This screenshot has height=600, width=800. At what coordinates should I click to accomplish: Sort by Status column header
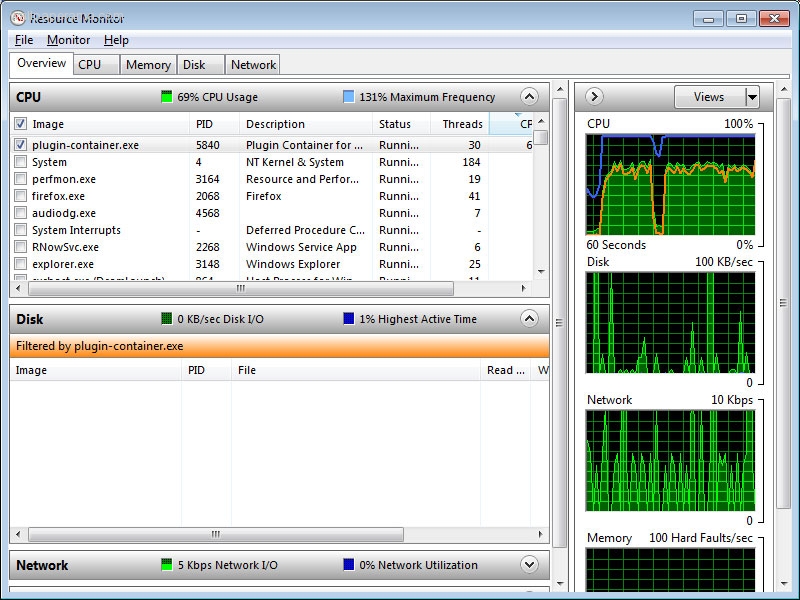click(401, 124)
